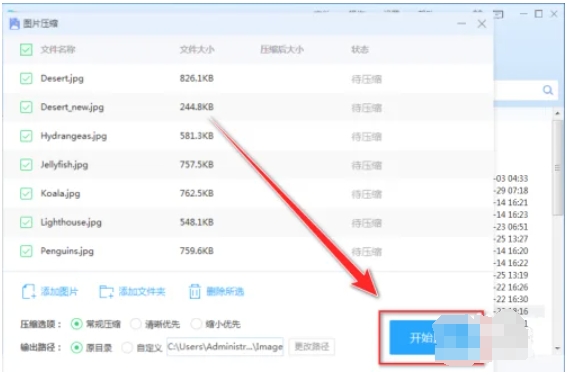Select the Penguins.jpg file name

[x=67, y=251]
